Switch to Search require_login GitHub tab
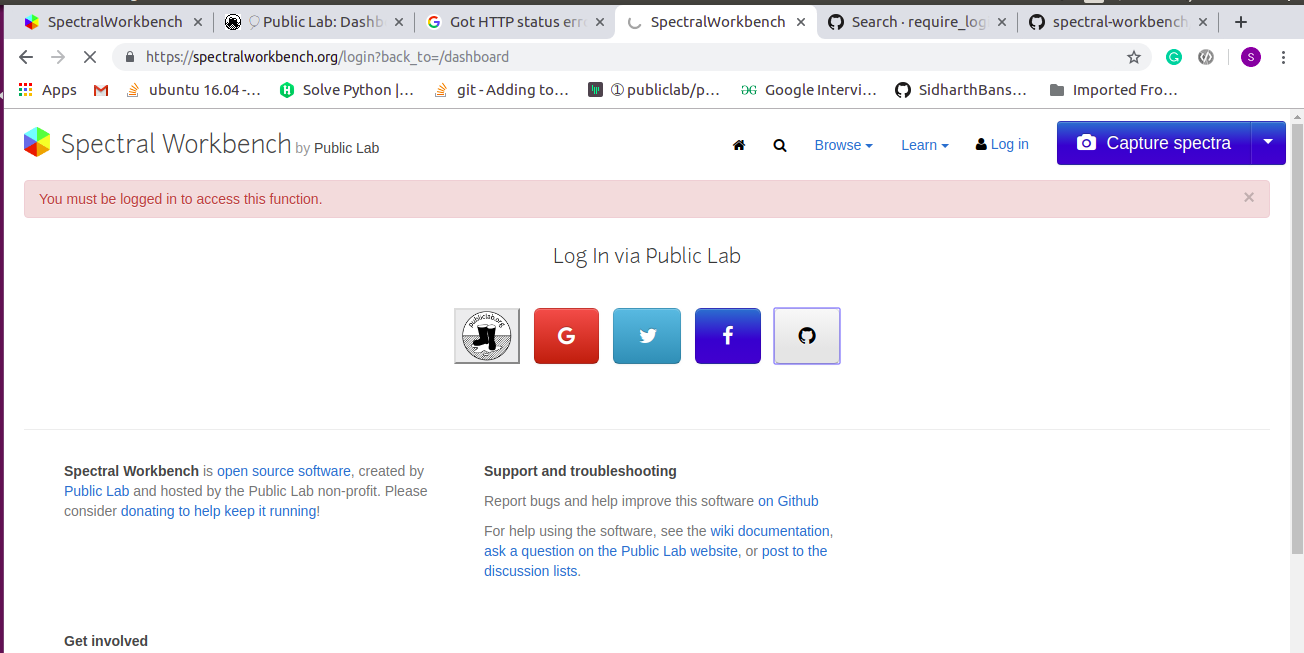The image size is (1304, 653). click(x=917, y=22)
